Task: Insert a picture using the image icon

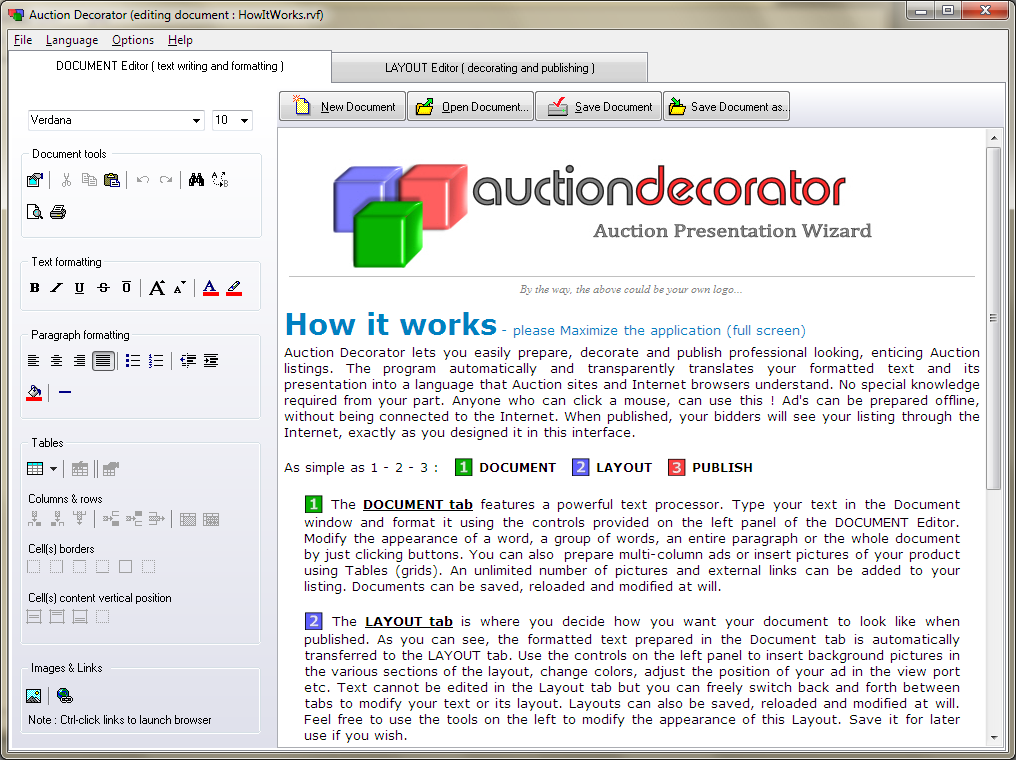Action: (x=34, y=696)
